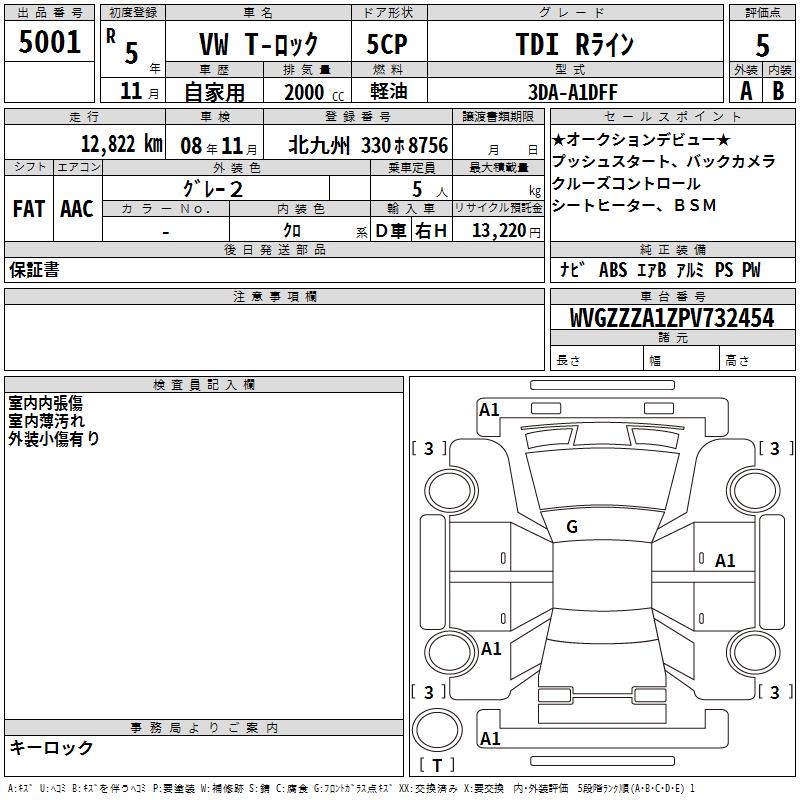
Task: Select genuine equipment ナビ
Action: pos(571,269)
